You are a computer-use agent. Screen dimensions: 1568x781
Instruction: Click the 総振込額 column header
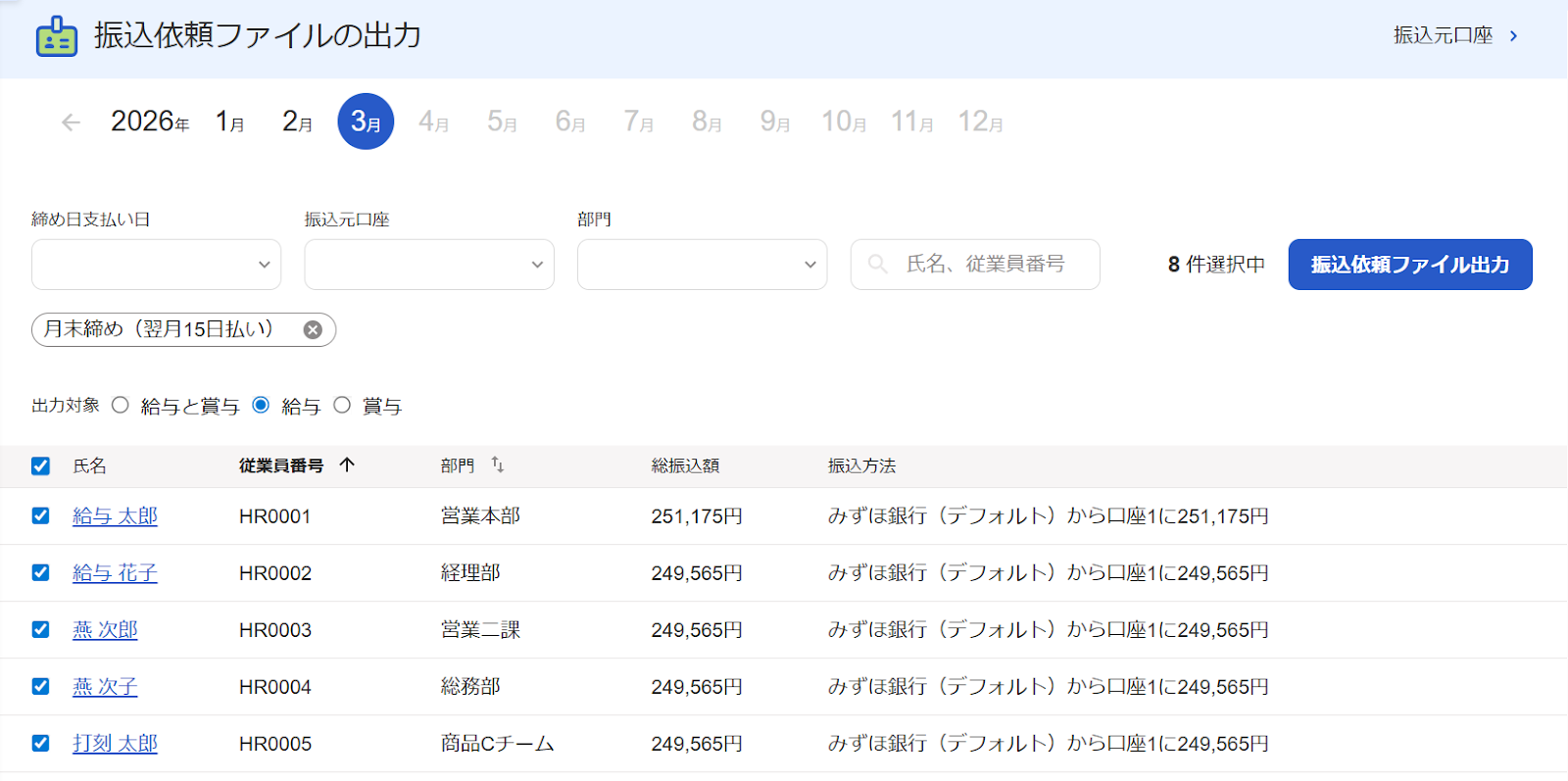coord(686,465)
